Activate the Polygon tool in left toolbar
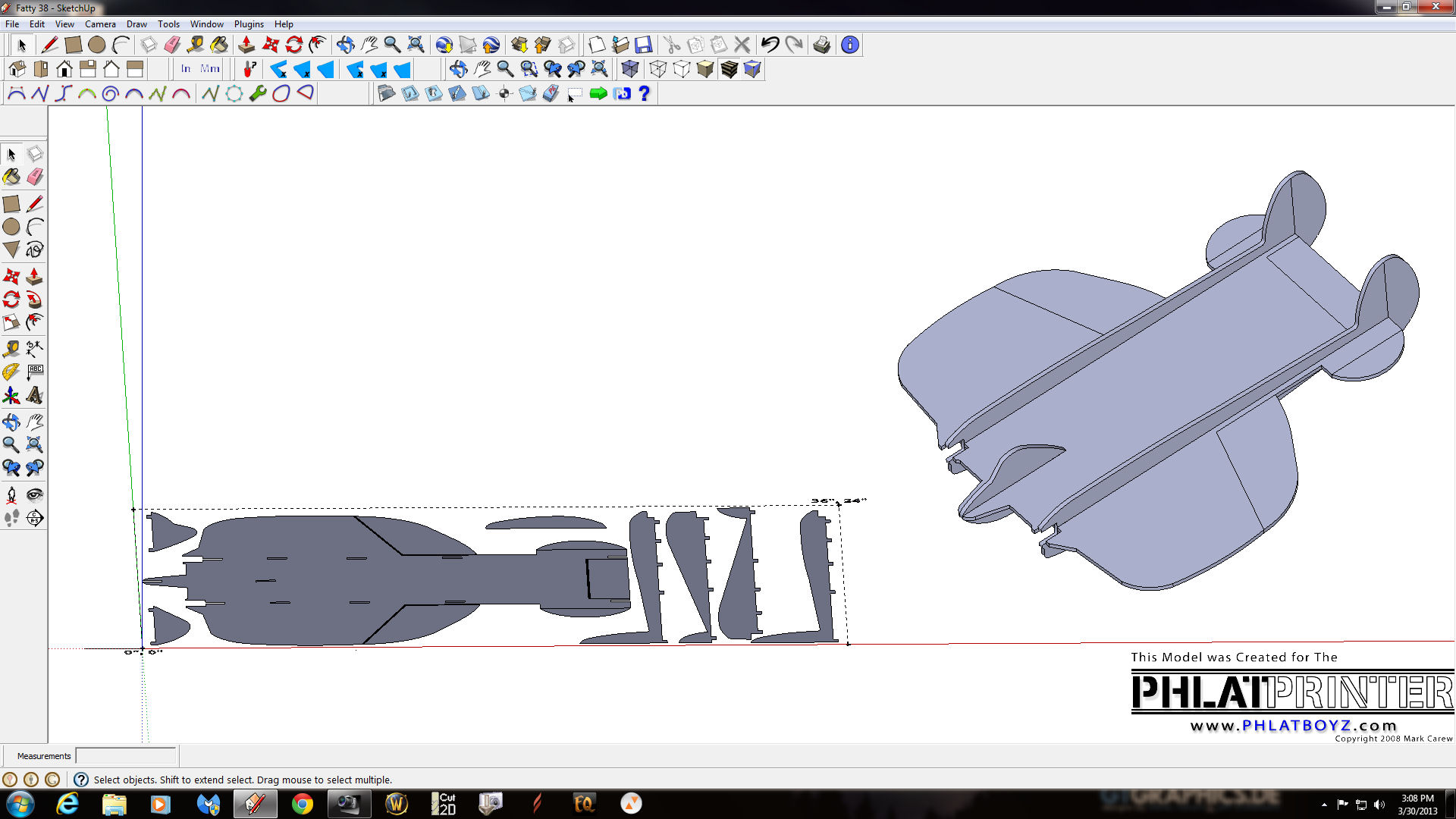The width and height of the screenshot is (1456, 819). pos(11,249)
